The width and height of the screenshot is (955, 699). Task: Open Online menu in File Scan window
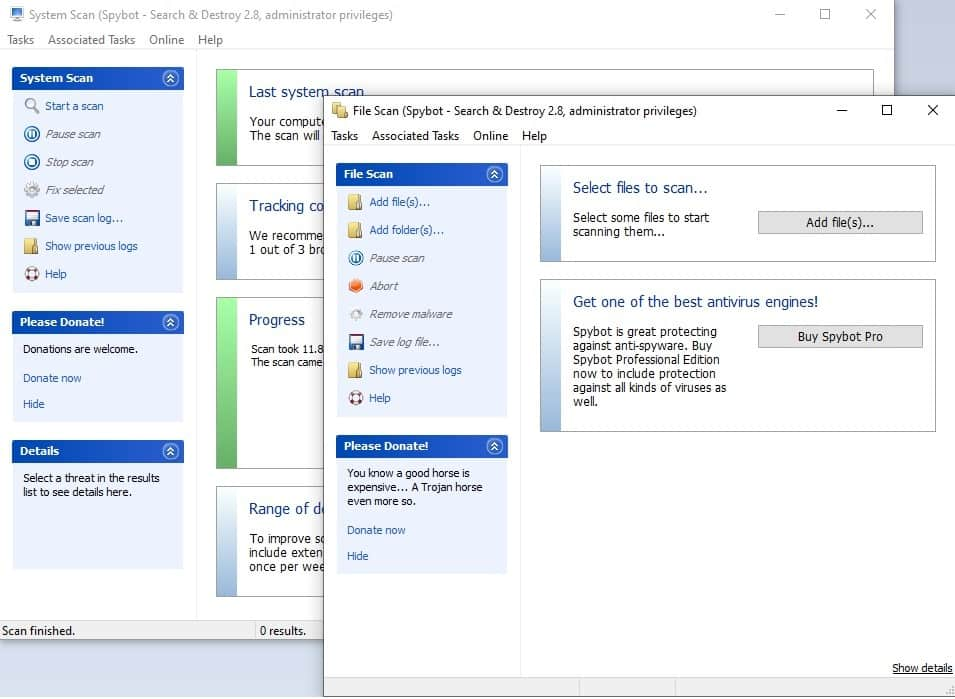[490, 136]
